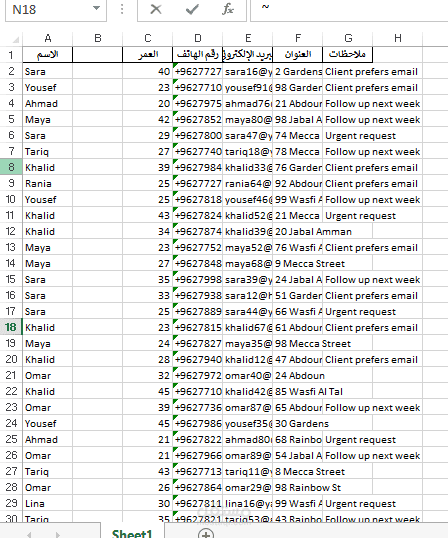Select age cell 32 in row 21

[x=148, y=375]
